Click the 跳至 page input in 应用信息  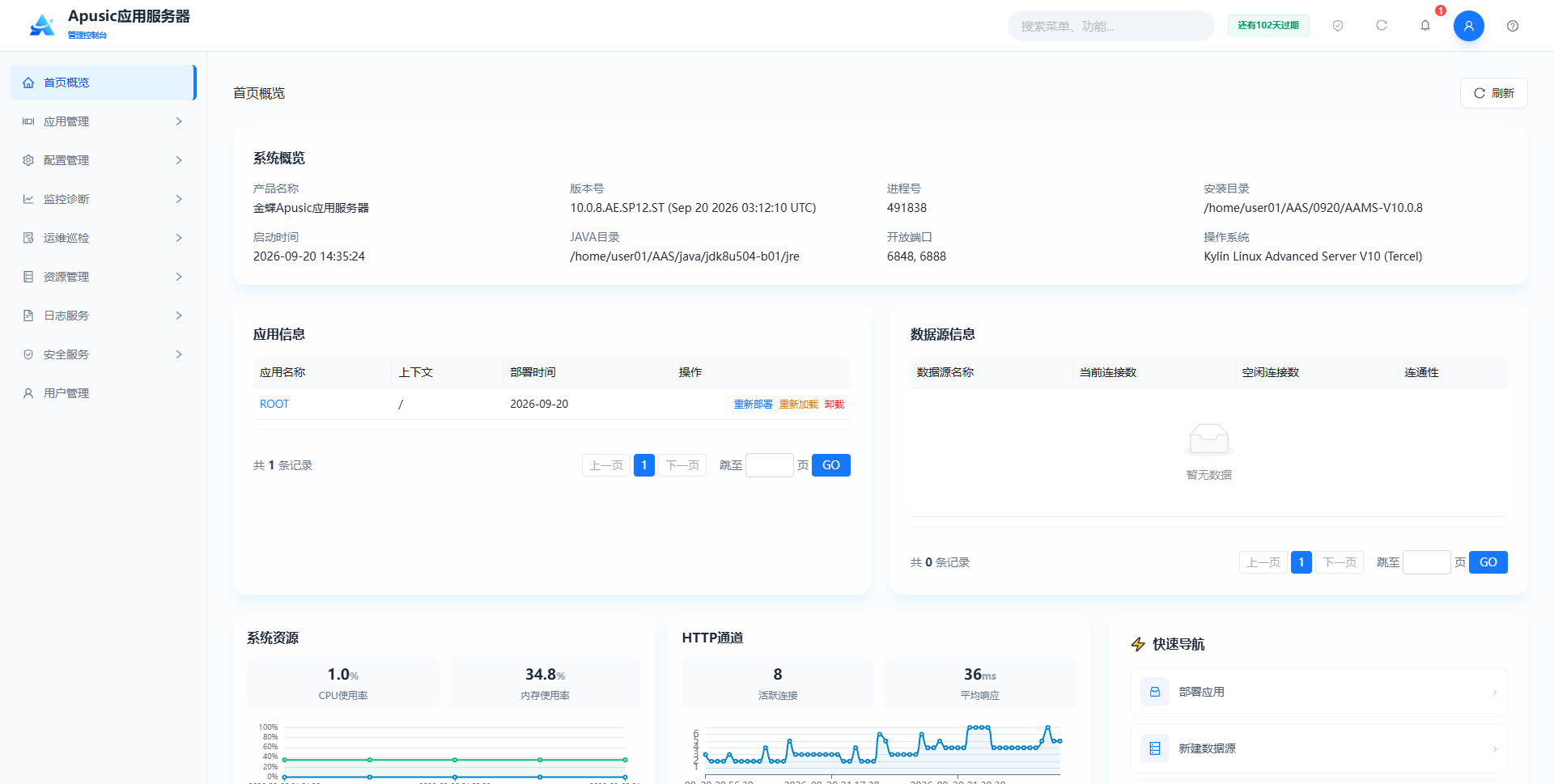[x=770, y=465]
